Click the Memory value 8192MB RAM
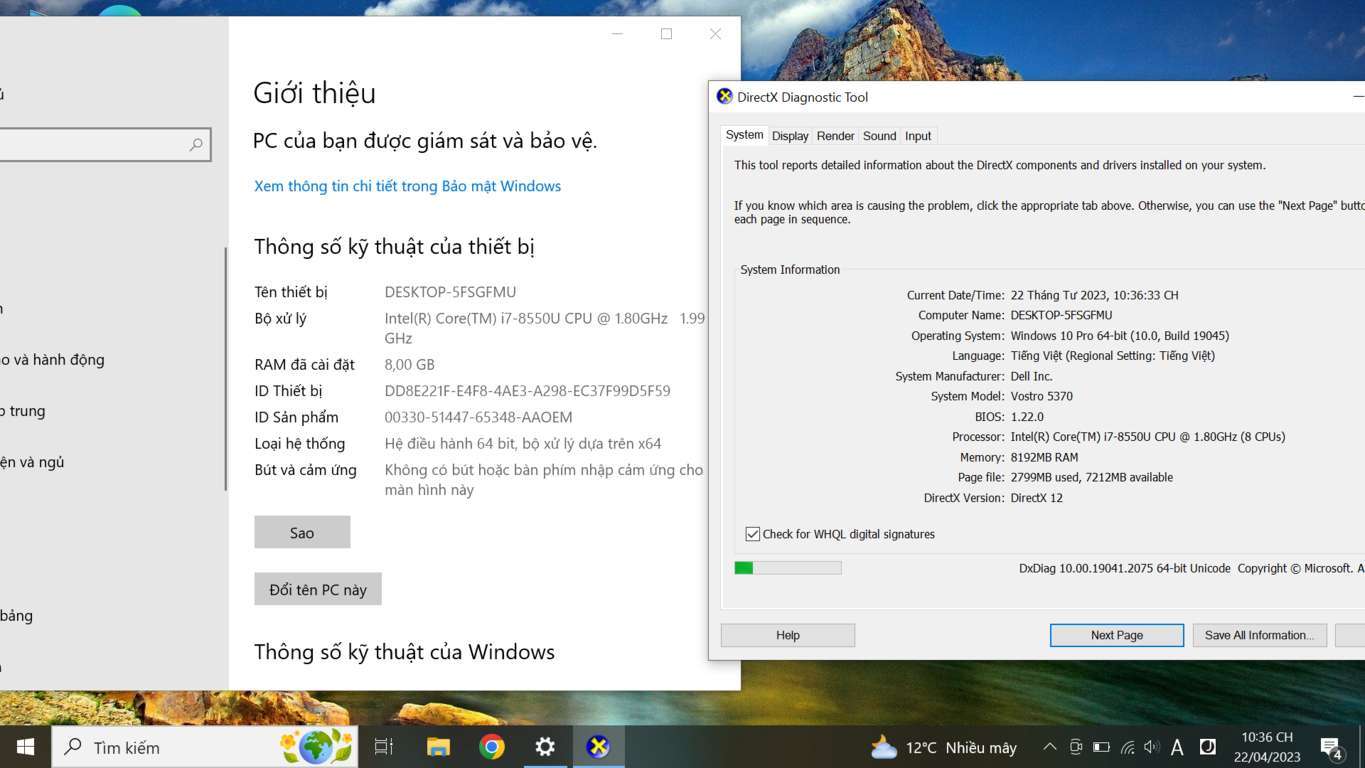Screen dimensions: 1365x768 1044,457
